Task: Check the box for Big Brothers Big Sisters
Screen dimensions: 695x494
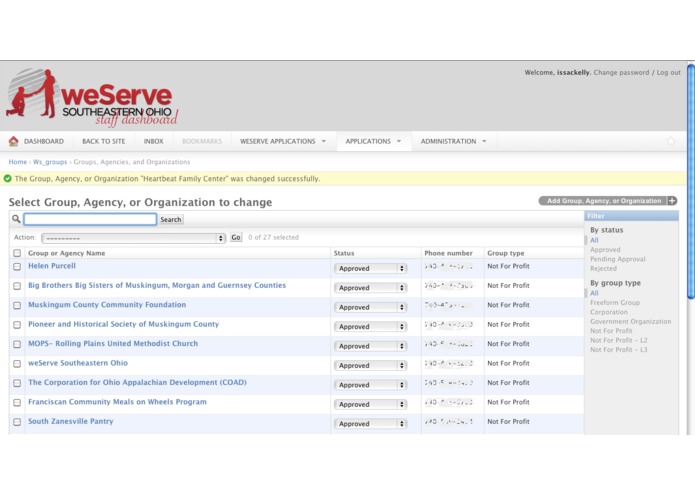Action: click(17, 286)
